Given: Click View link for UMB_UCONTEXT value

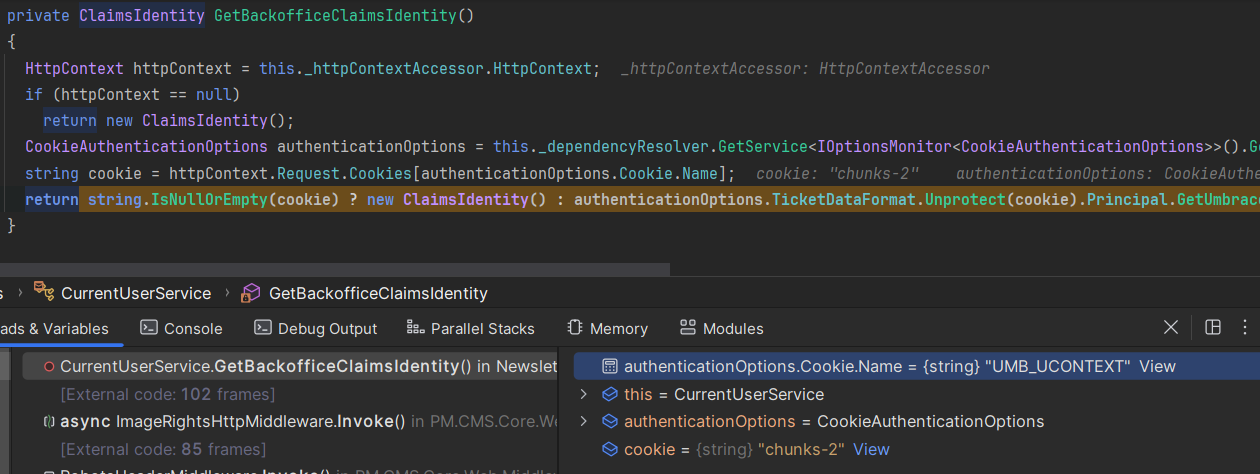Looking at the screenshot, I should pyautogui.click(x=1157, y=367).
